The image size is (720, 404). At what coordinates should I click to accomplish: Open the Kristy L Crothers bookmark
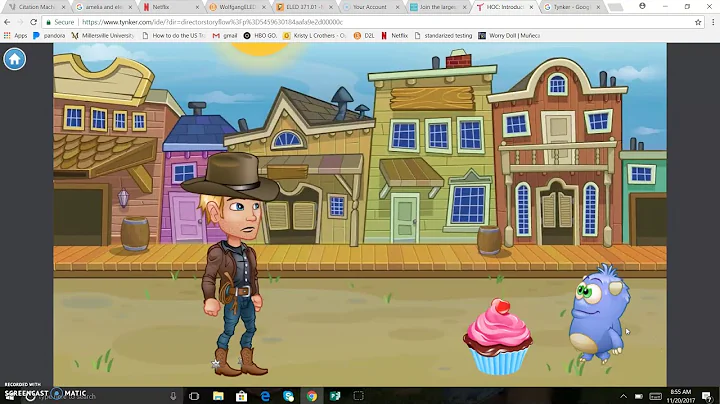point(315,35)
